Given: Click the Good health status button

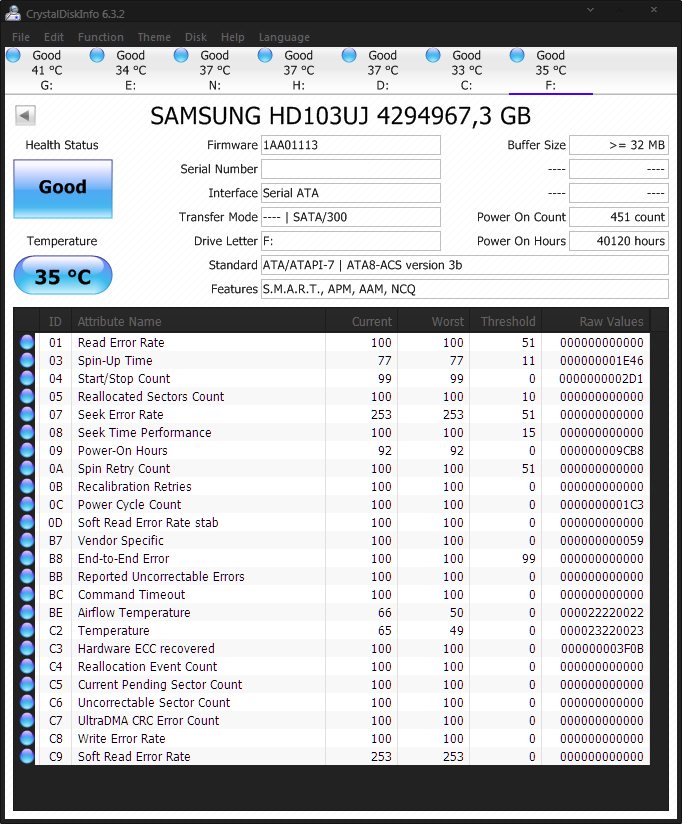Looking at the screenshot, I should [x=63, y=188].
